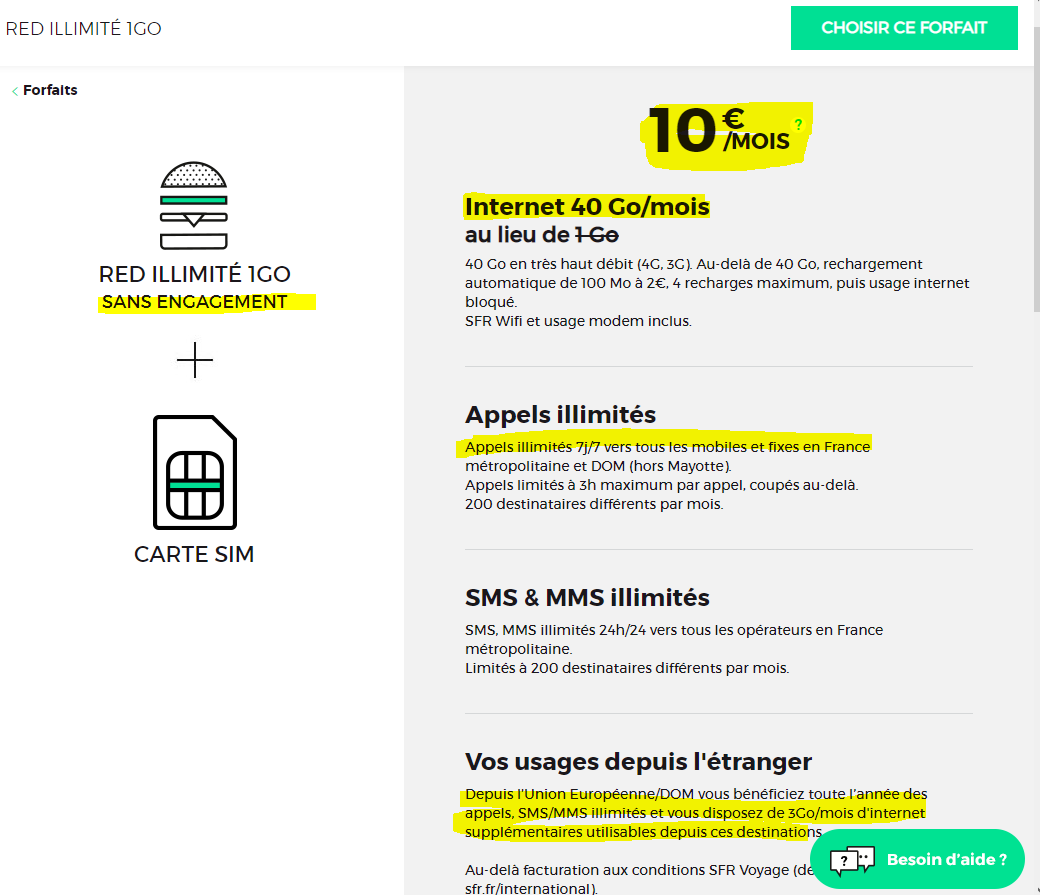Select the SIM card icon
Image resolution: width=1040 pixels, height=895 pixels.
194,472
